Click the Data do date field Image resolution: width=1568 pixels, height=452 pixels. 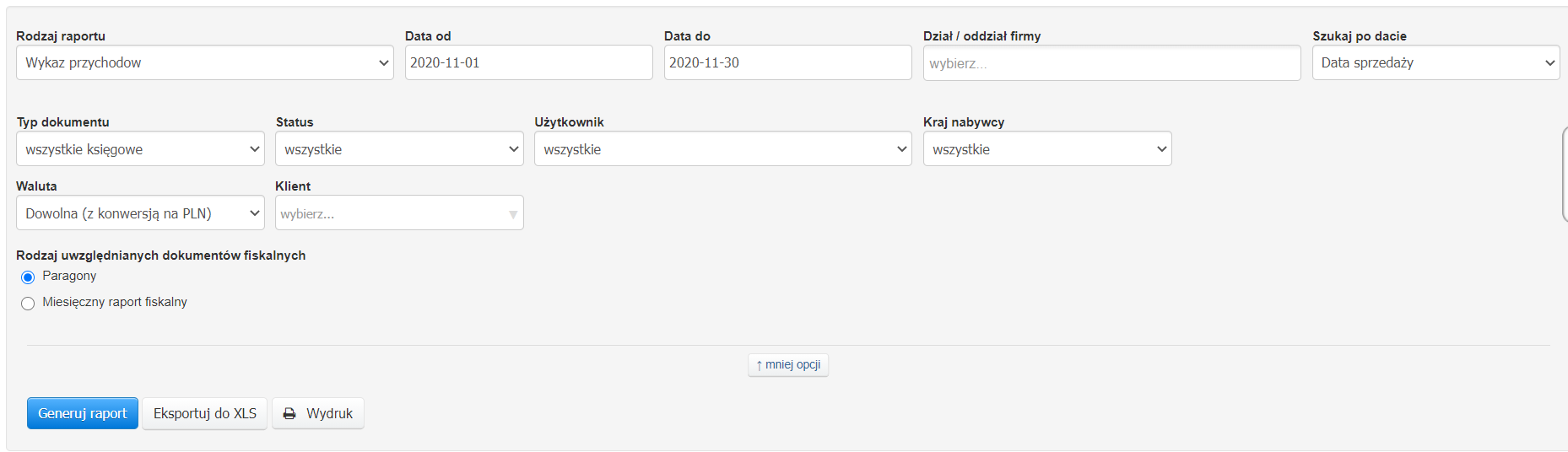(787, 63)
